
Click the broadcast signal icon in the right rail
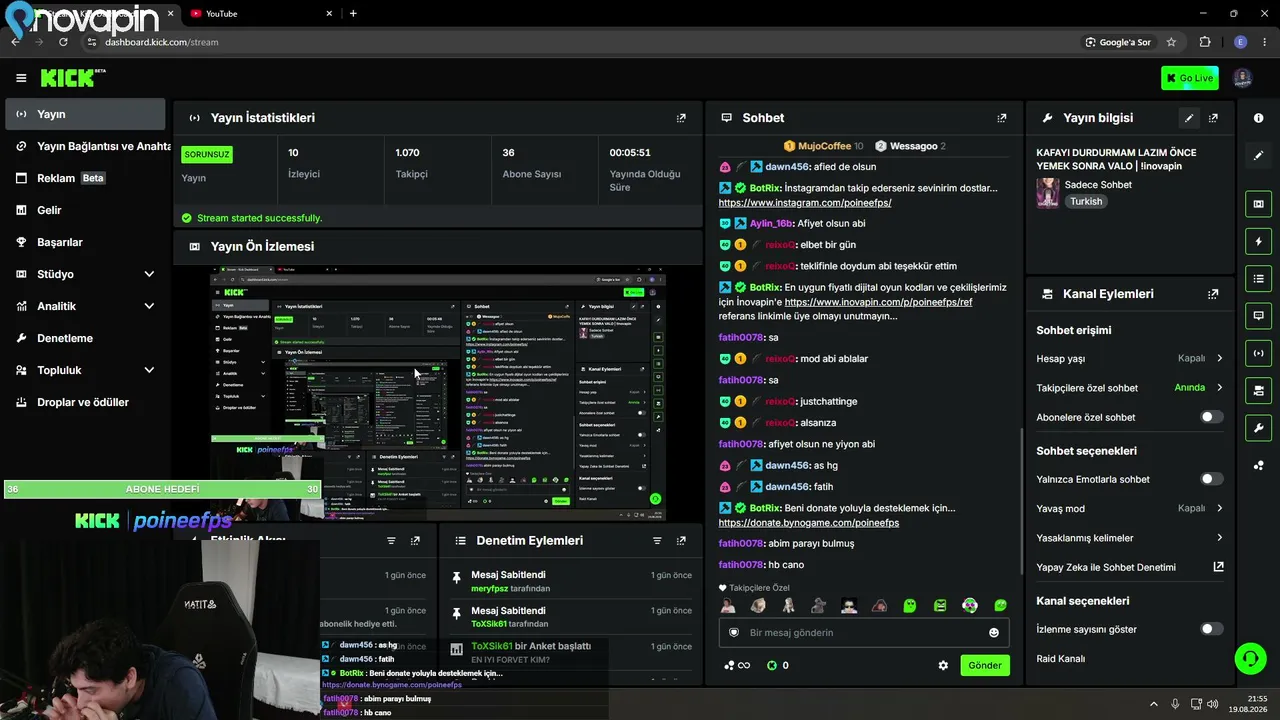pyautogui.click(x=1258, y=352)
